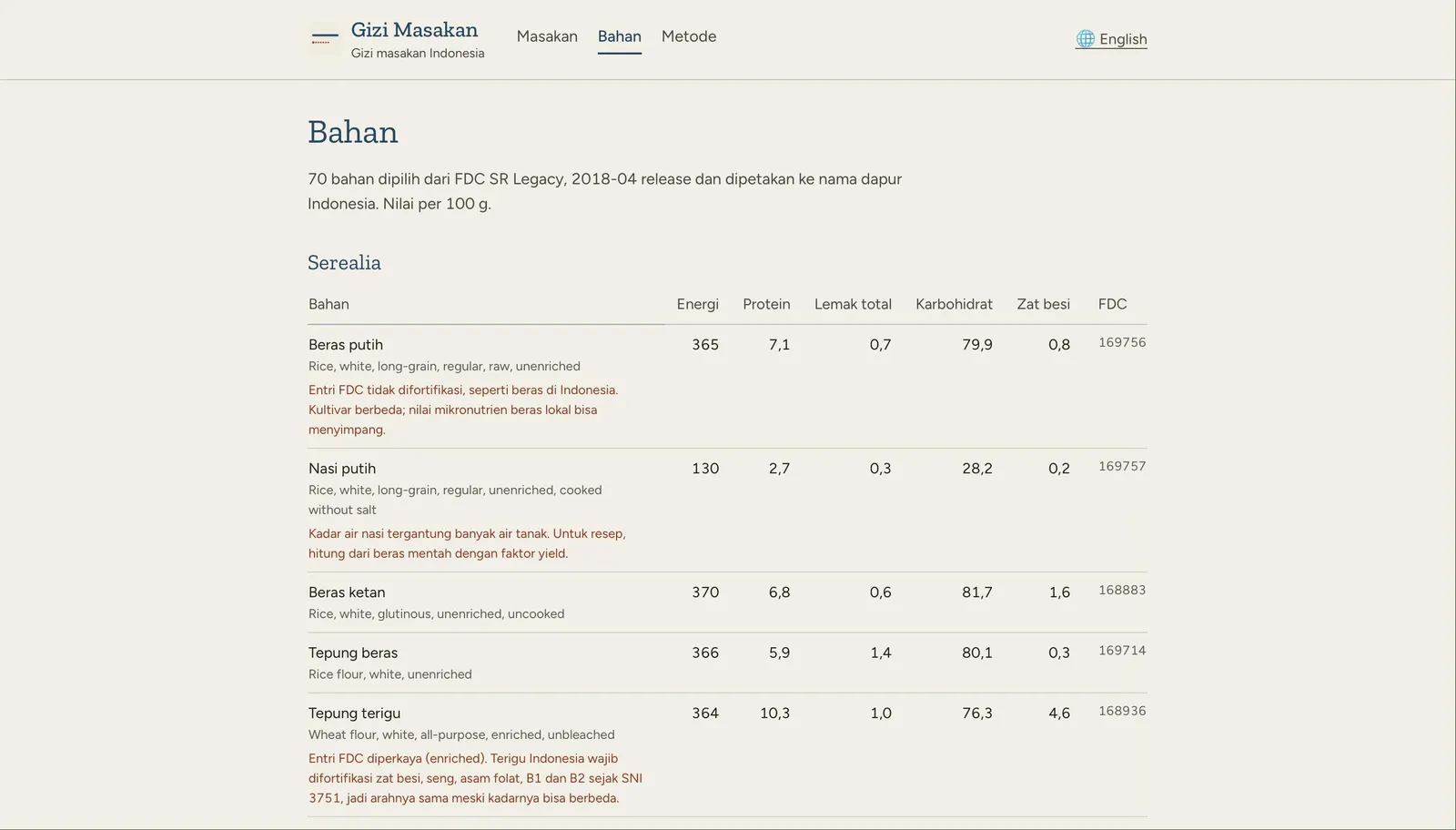Screen dimensions: 1456x830
Task: Sort by the Bahan column header
Action: pyautogui.click(x=329, y=304)
